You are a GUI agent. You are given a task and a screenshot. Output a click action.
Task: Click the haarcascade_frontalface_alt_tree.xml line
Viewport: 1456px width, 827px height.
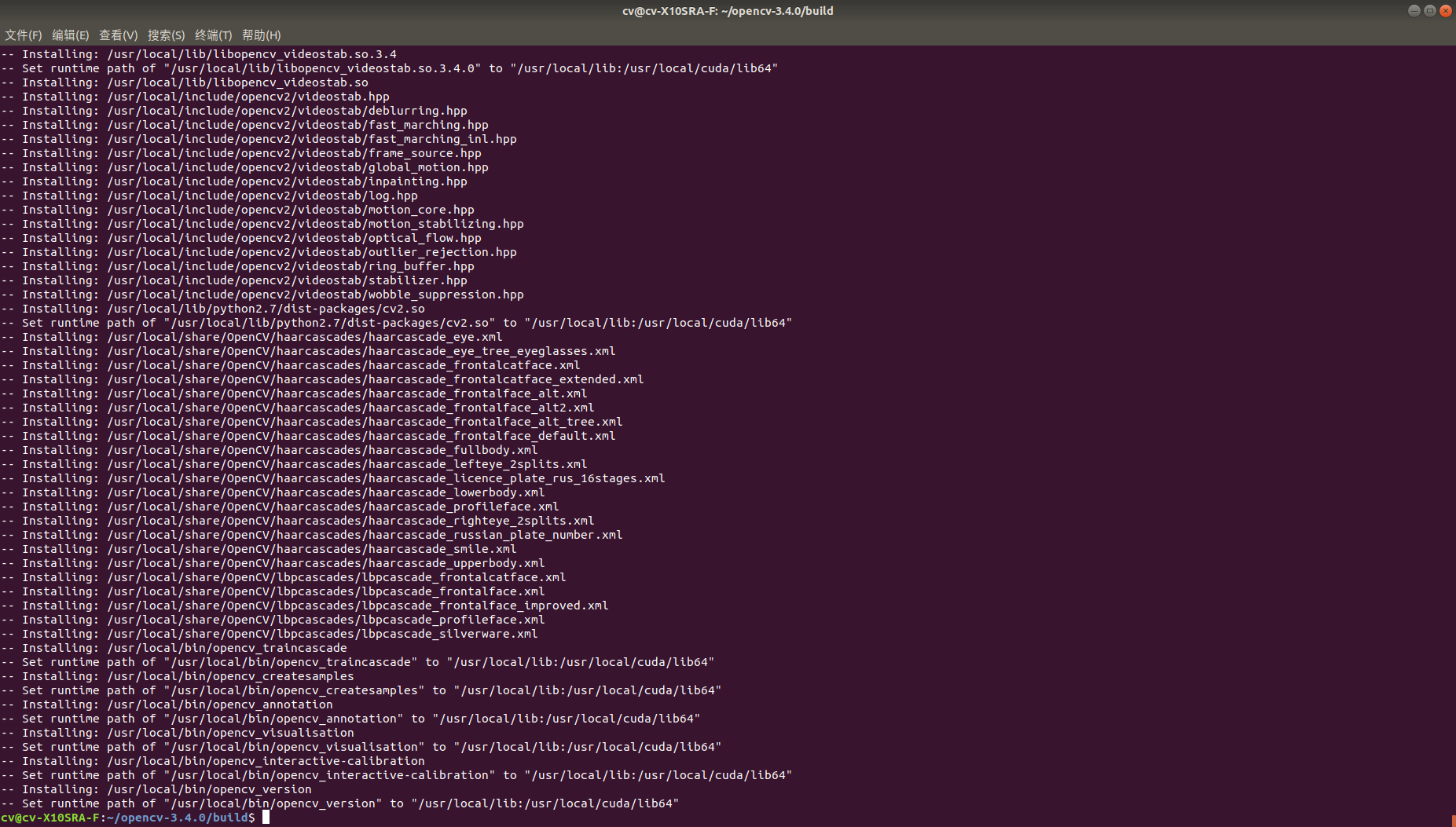click(x=312, y=422)
